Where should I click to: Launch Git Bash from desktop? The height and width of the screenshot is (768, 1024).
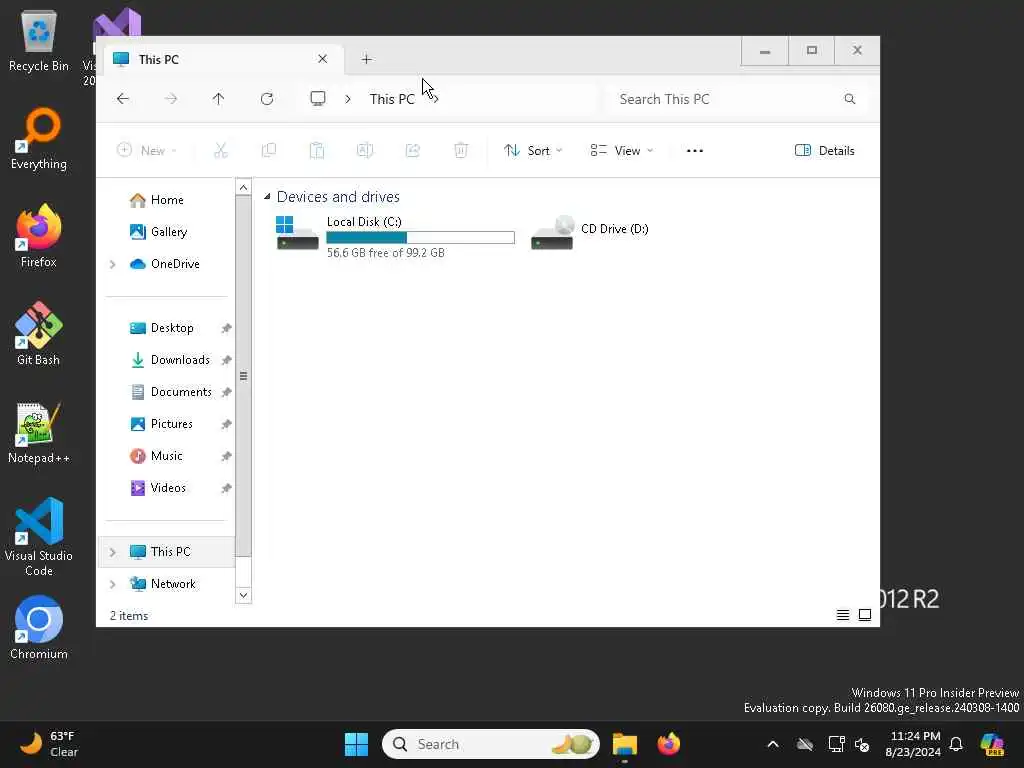click(39, 334)
